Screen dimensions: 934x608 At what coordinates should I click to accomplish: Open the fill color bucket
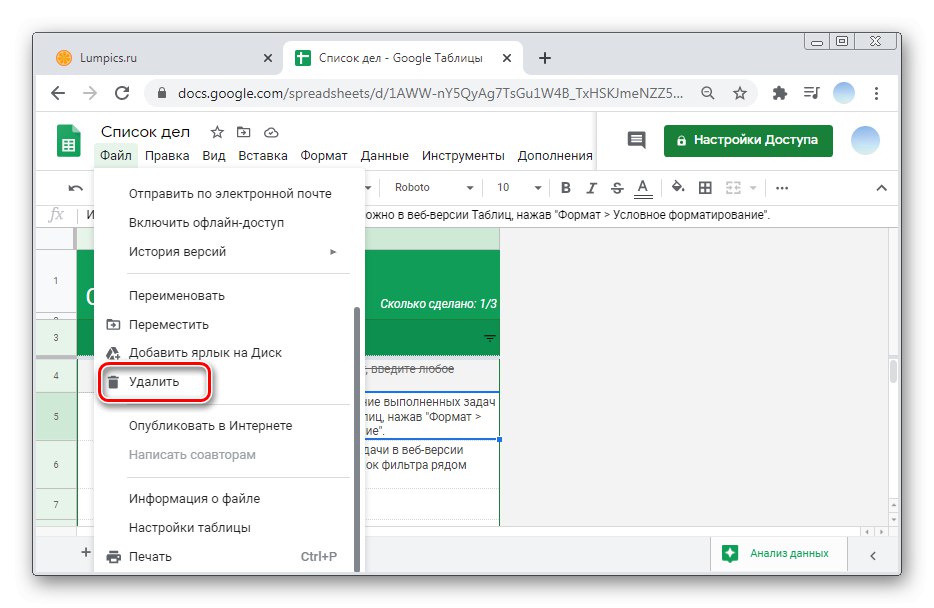pos(678,188)
